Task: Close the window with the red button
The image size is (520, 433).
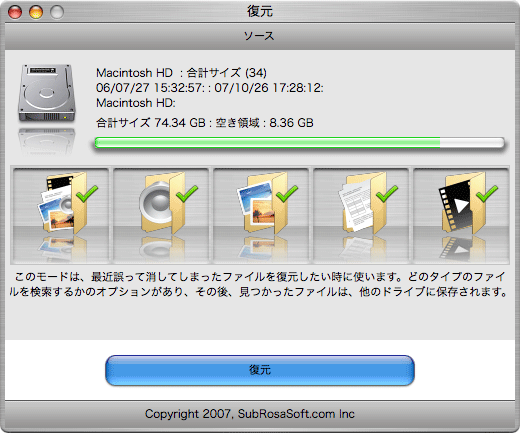Action: click(15, 12)
